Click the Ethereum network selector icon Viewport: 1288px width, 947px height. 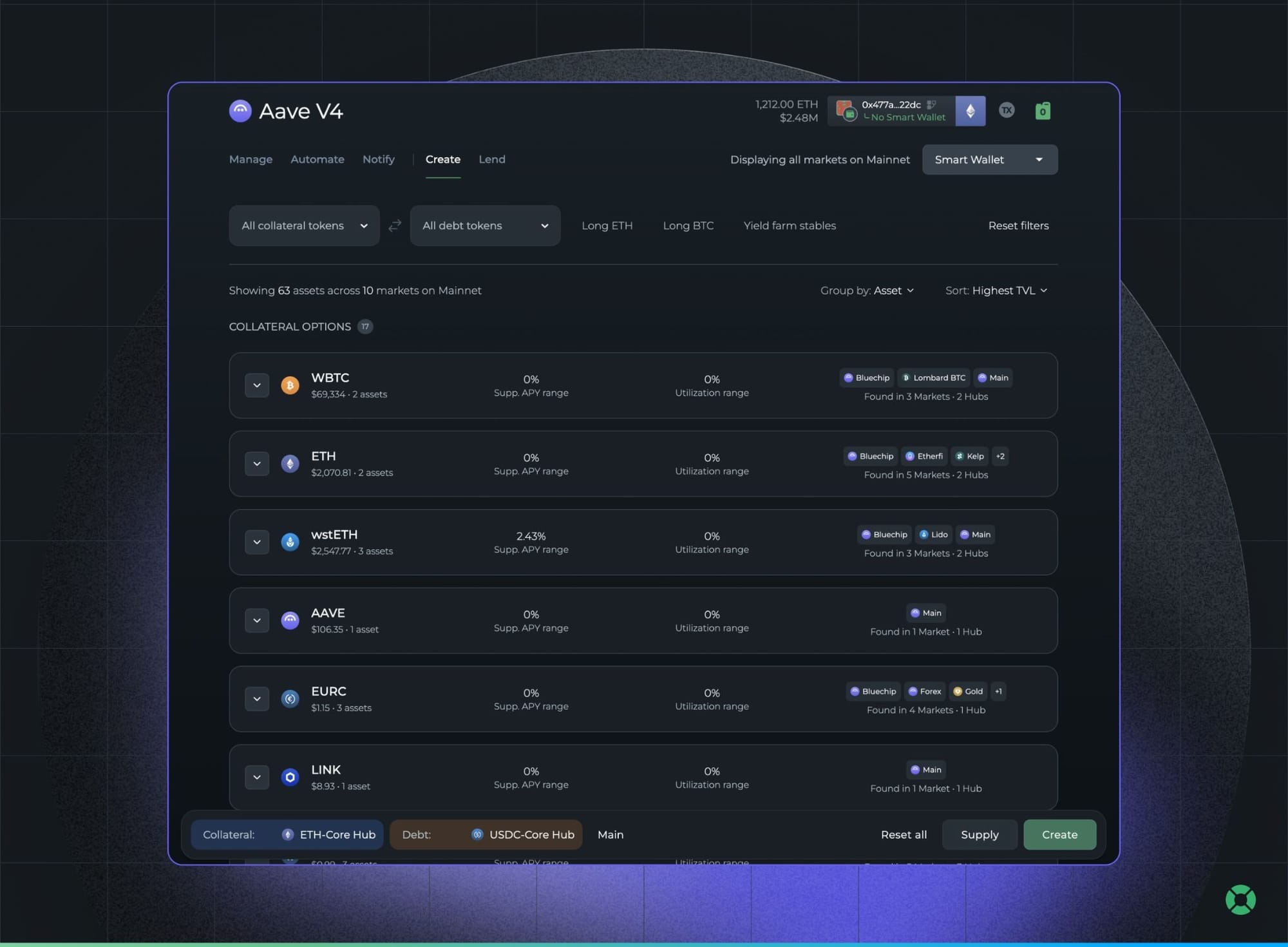pyautogui.click(x=970, y=111)
